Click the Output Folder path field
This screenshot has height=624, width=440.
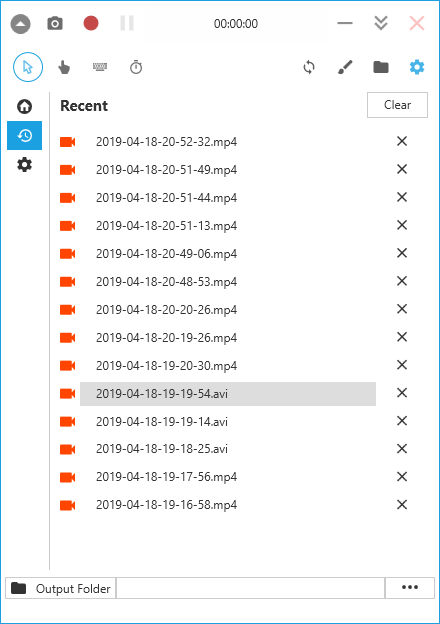click(250, 588)
